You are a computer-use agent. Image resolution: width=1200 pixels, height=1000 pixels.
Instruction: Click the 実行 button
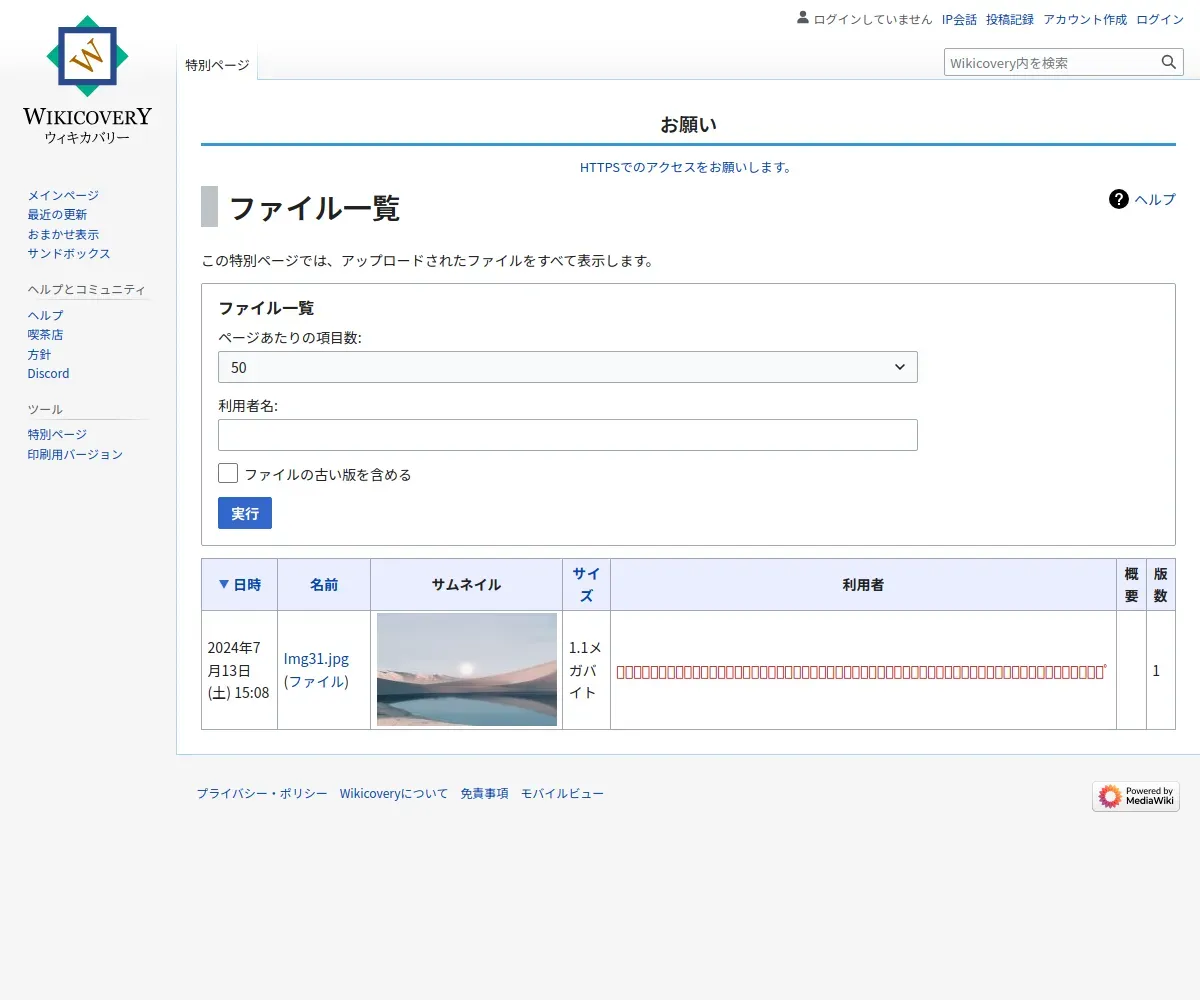(245, 513)
